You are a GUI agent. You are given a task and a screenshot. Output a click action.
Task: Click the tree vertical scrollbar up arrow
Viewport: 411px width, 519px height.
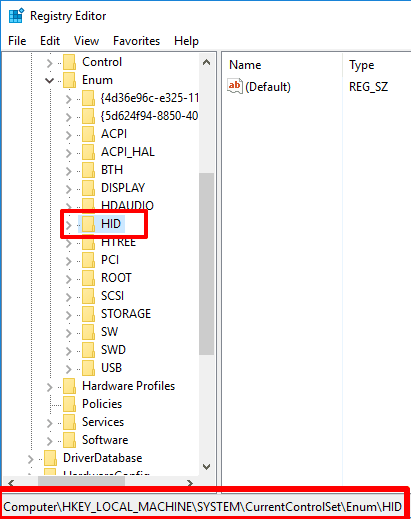[x=206, y=62]
